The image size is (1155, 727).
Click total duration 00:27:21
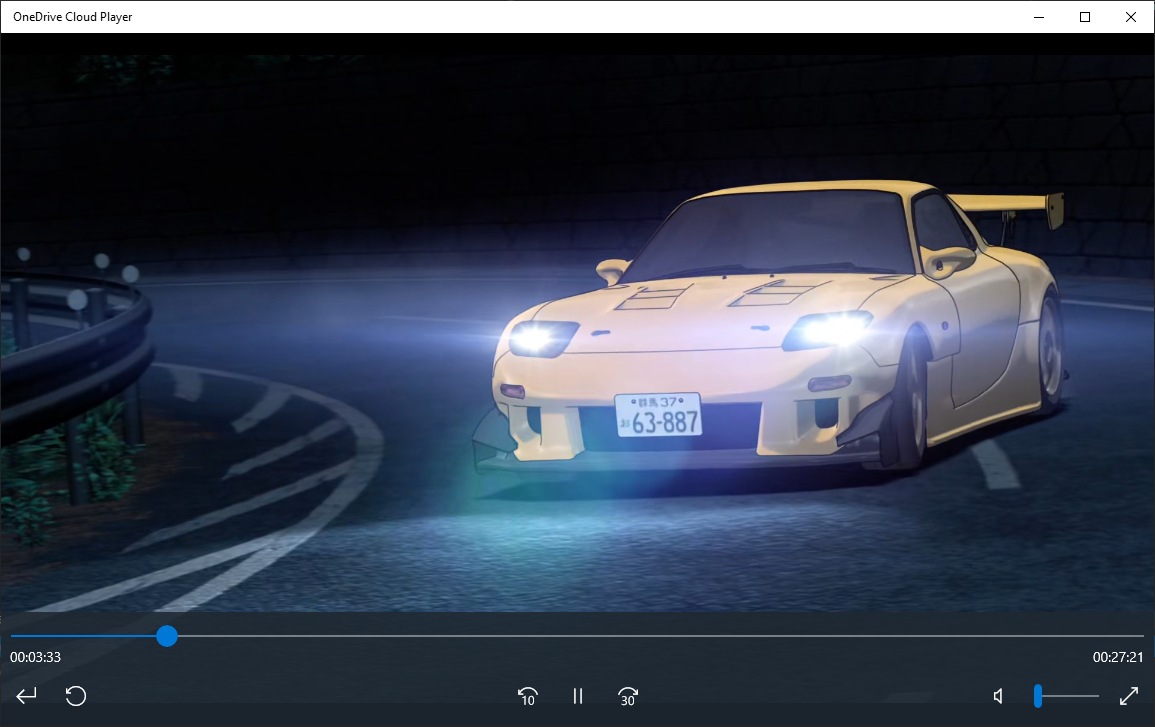coord(1118,657)
